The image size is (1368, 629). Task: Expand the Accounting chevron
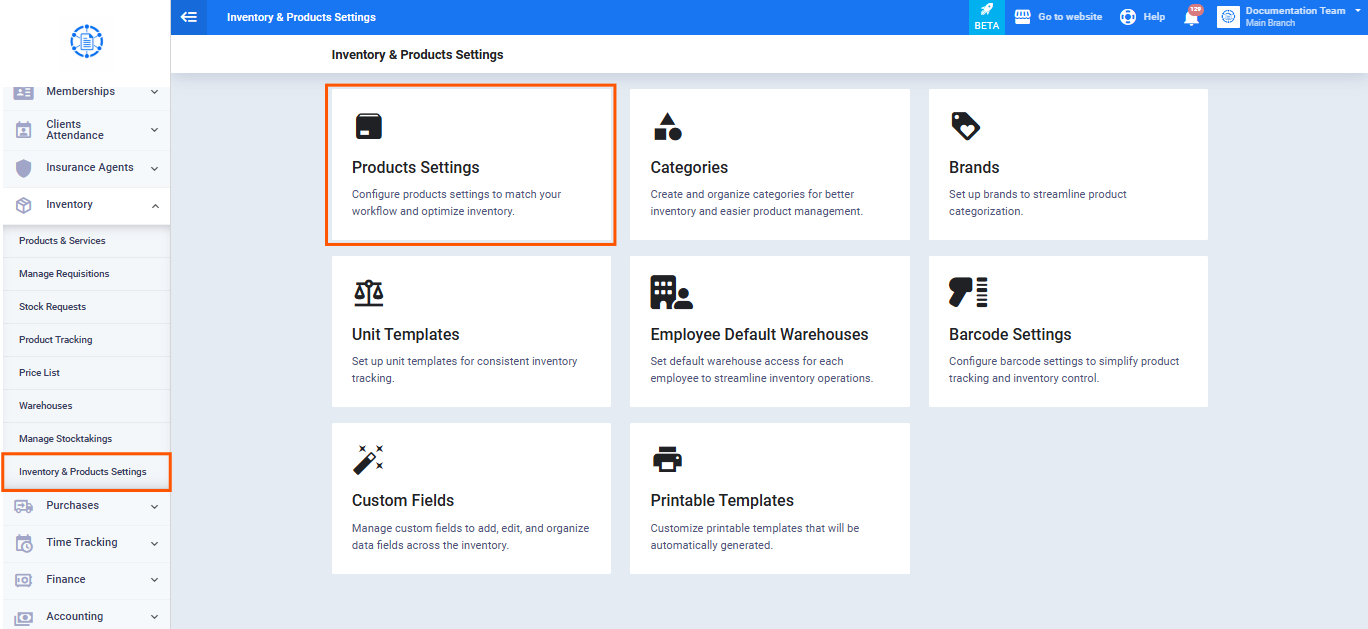[154, 617]
